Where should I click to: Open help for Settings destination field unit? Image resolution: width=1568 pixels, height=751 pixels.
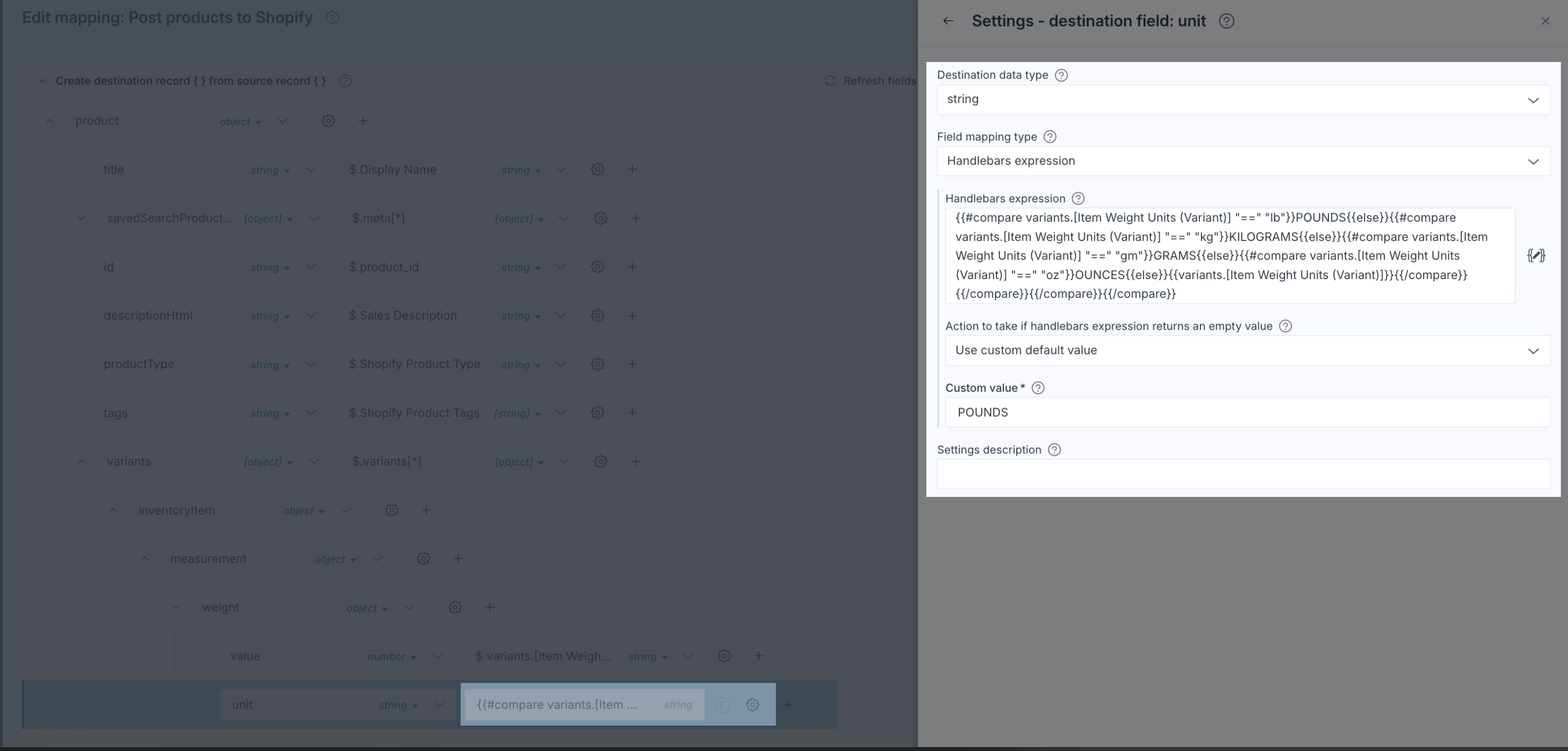[1226, 21]
